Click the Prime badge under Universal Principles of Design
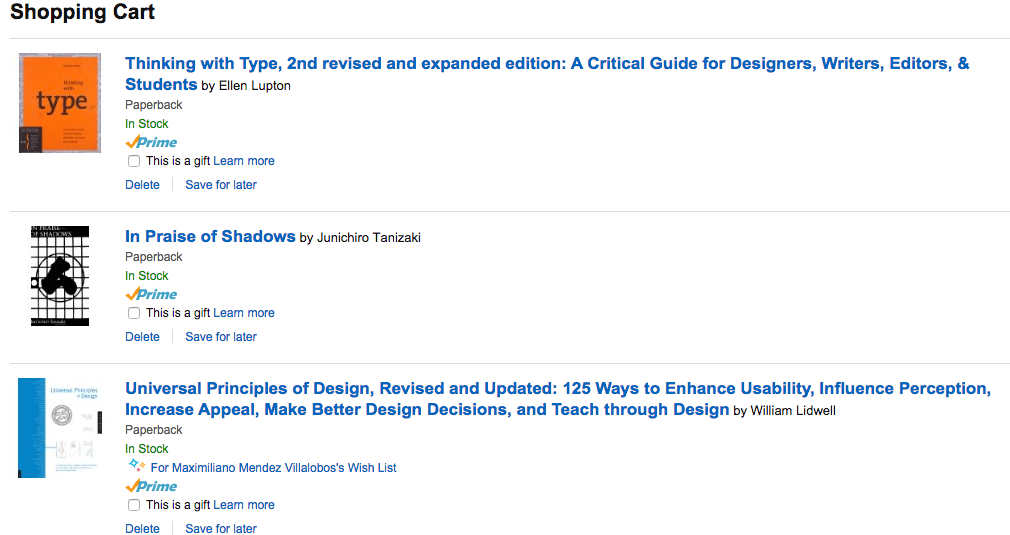Image resolution: width=1010 pixels, height=535 pixels. coord(151,486)
